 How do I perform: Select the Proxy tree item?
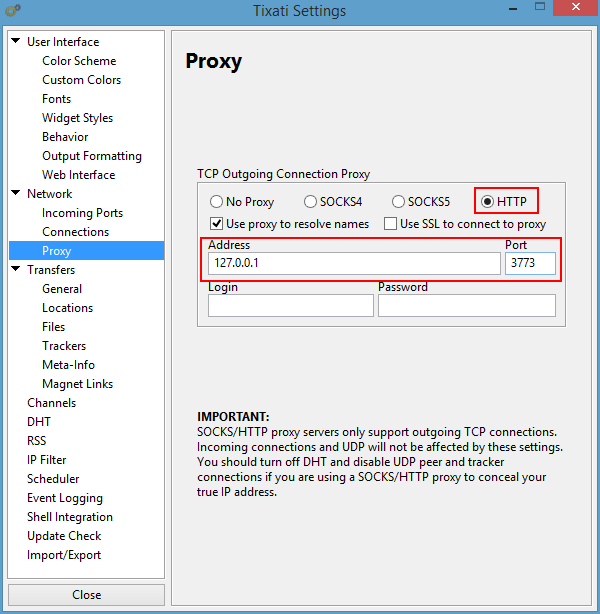coord(87,251)
